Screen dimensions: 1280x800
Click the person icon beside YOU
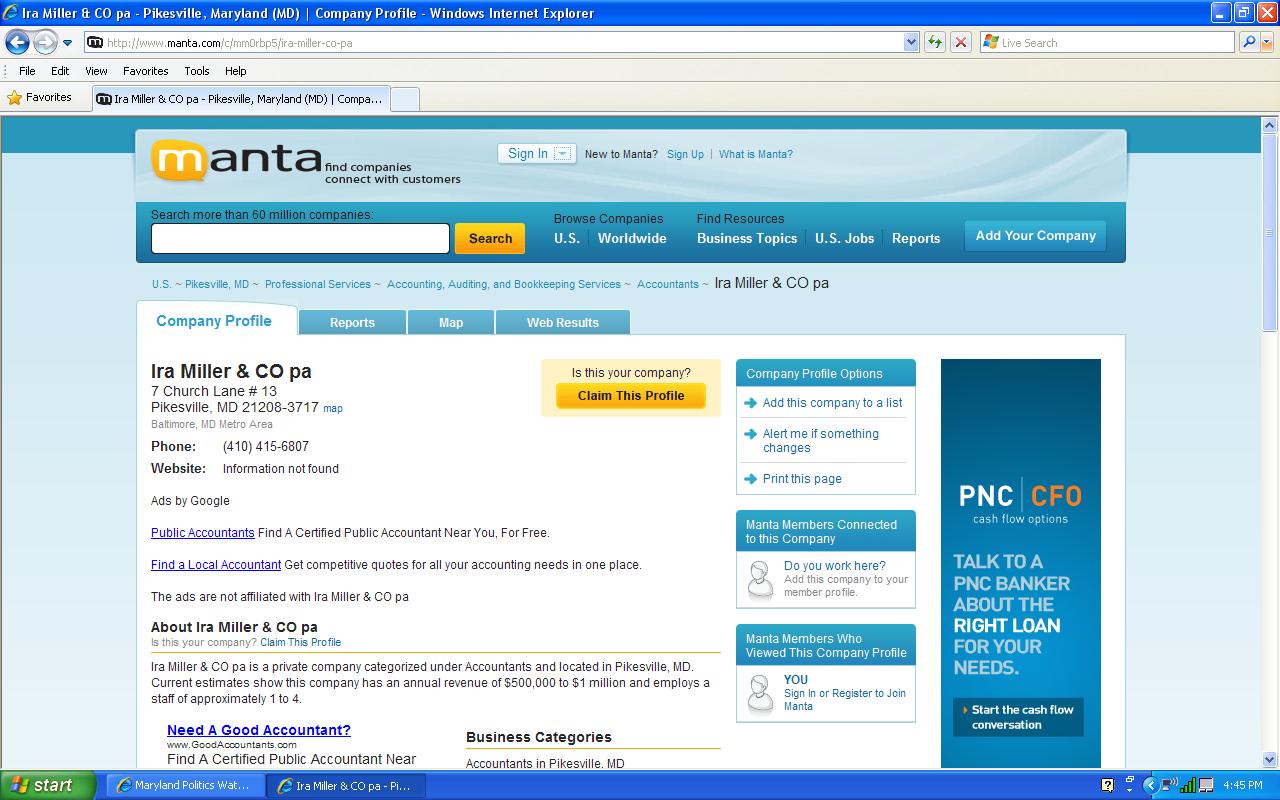(x=760, y=693)
